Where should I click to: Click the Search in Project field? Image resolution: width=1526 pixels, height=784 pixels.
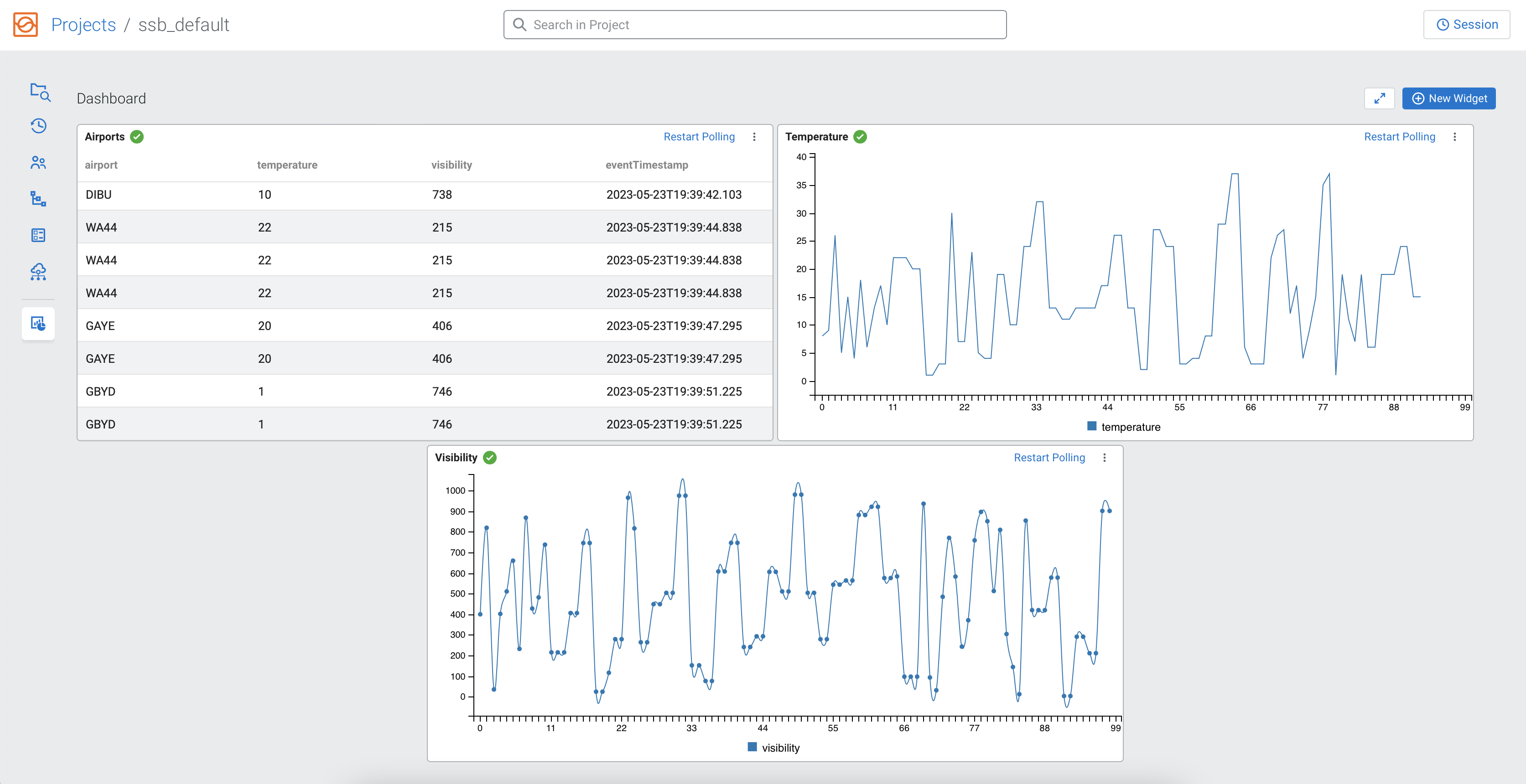[x=753, y=24]
